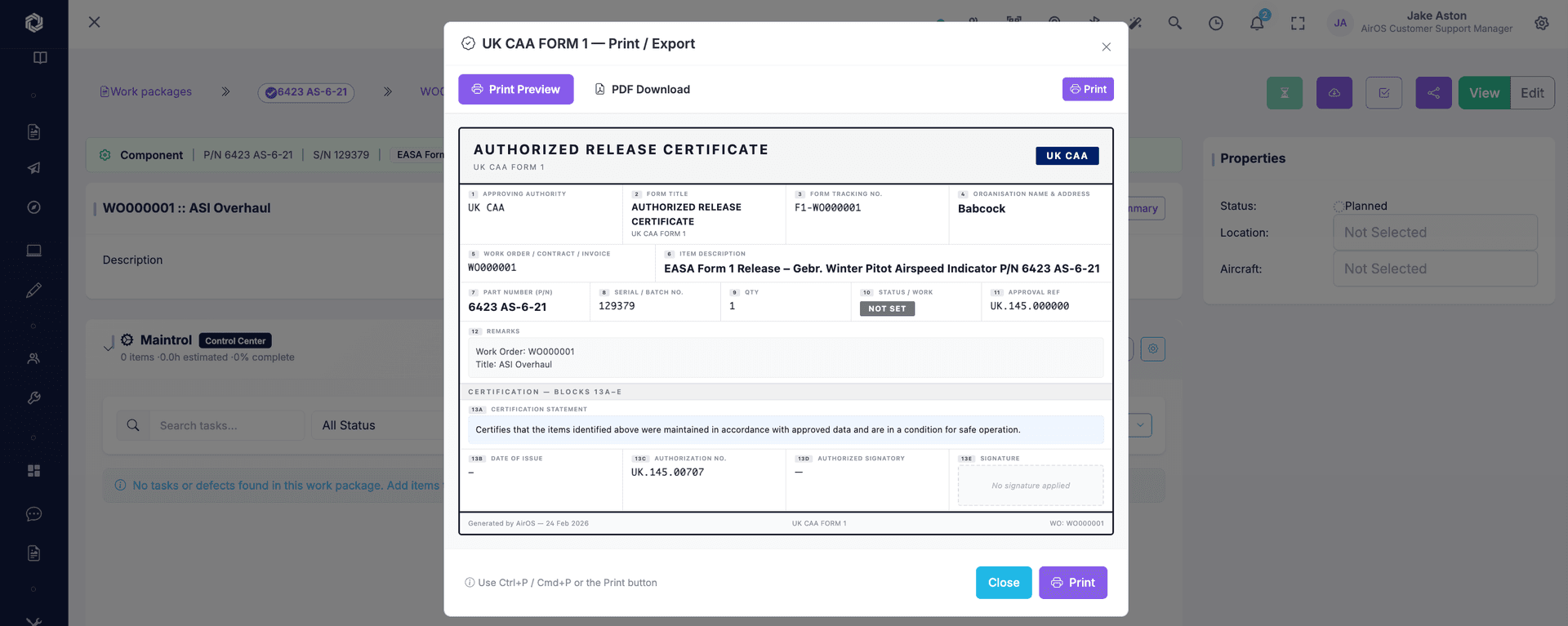This screenshot has height=626, width=1568.
Task: Click the Maintrol settings gear icon button
Action: (x=1153, y=349)
